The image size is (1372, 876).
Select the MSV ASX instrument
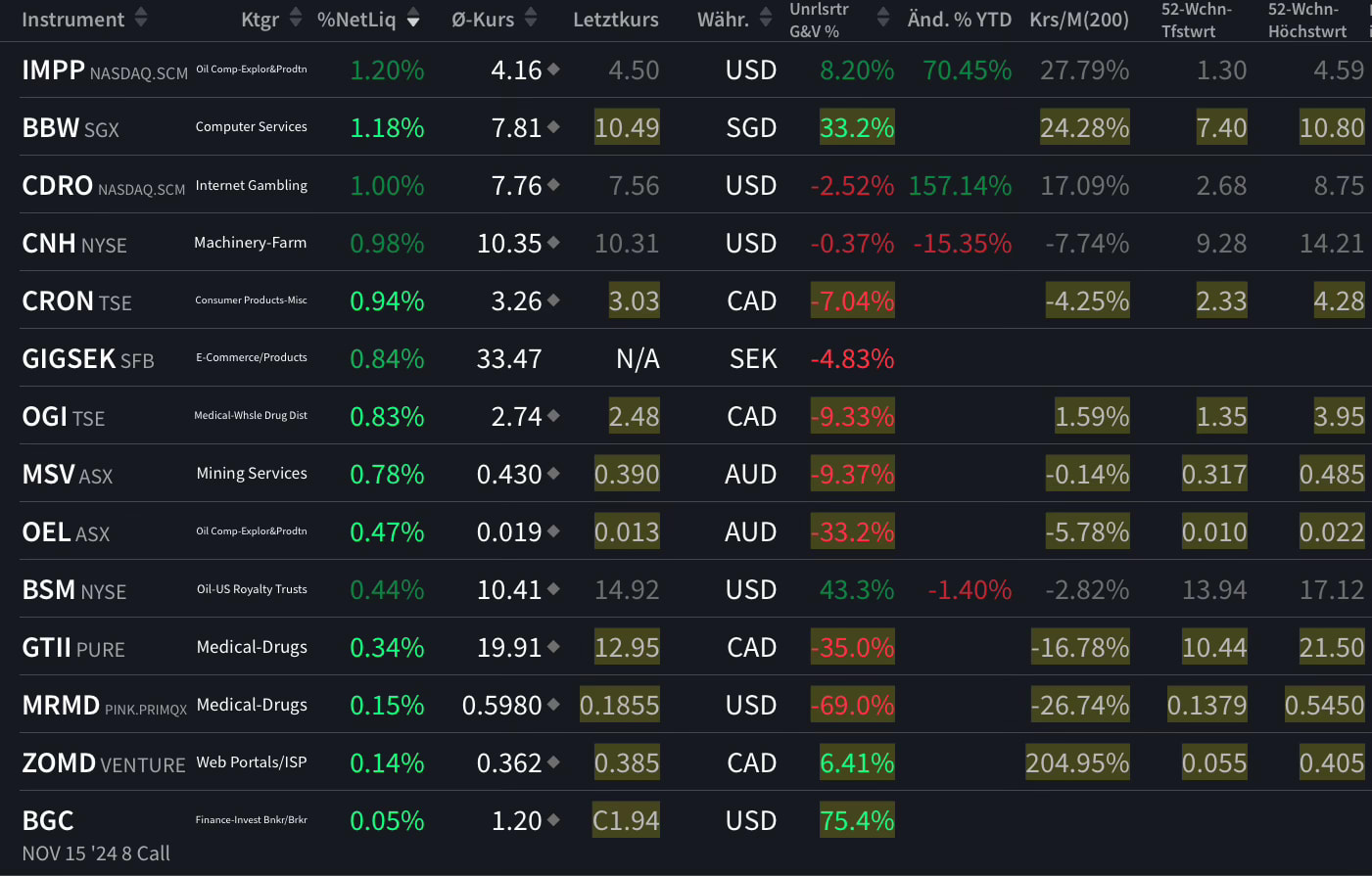coord(68,474)
